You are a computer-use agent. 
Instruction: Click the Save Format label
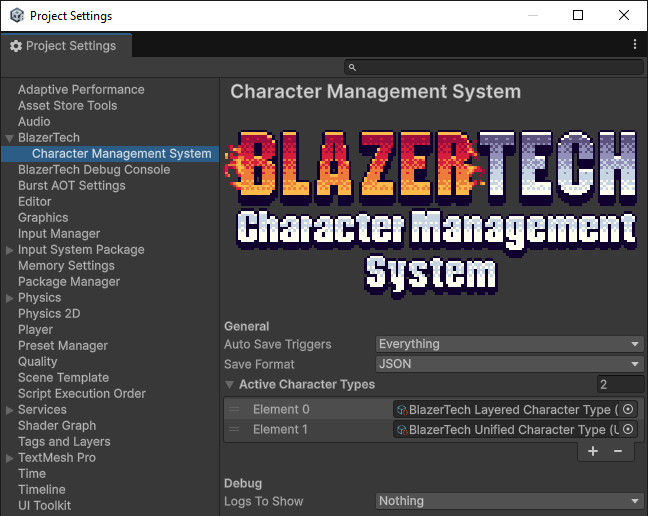click(x=259, y=364)
